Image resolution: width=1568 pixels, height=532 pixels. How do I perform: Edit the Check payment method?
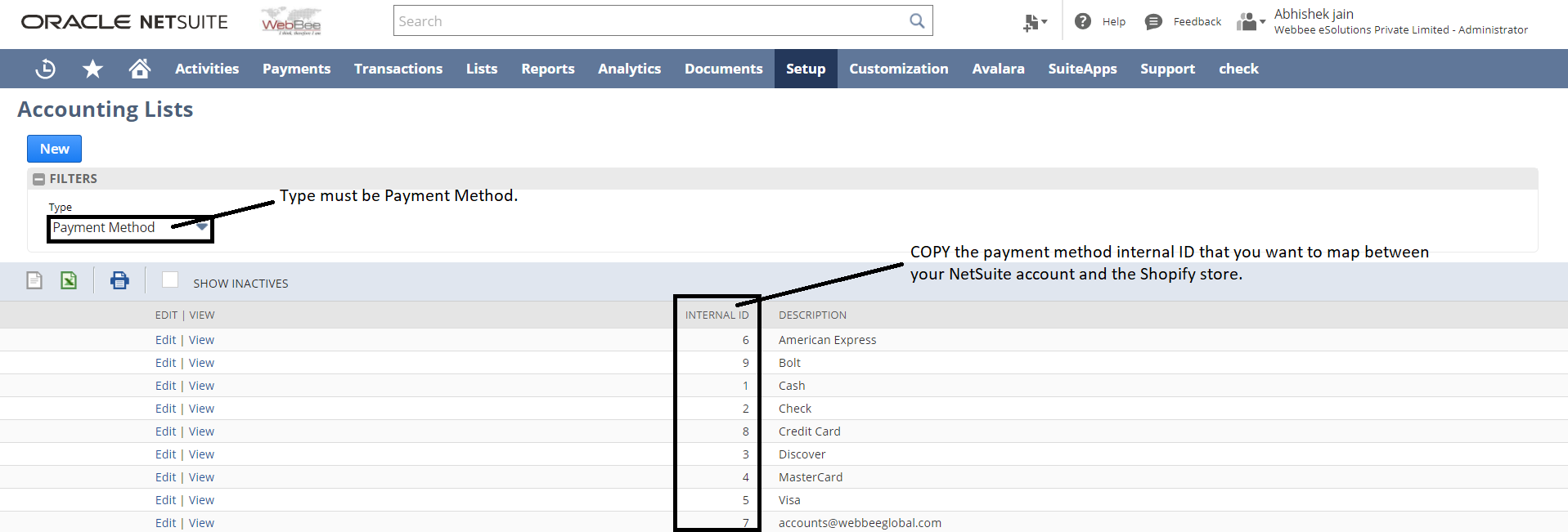point(166,409)
